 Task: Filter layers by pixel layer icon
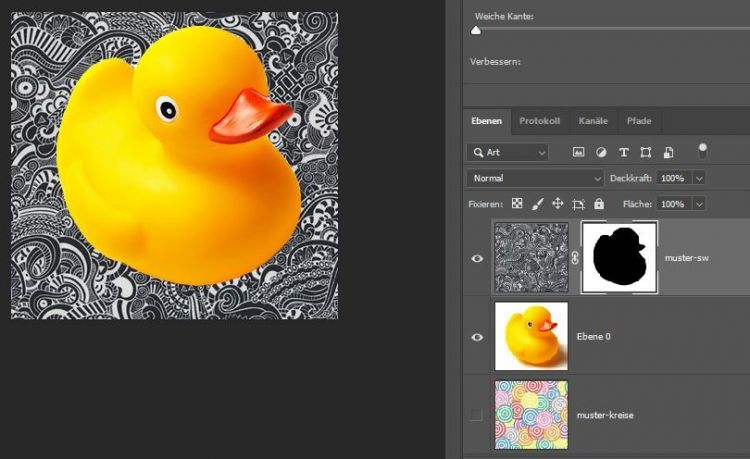click(578, 152)
